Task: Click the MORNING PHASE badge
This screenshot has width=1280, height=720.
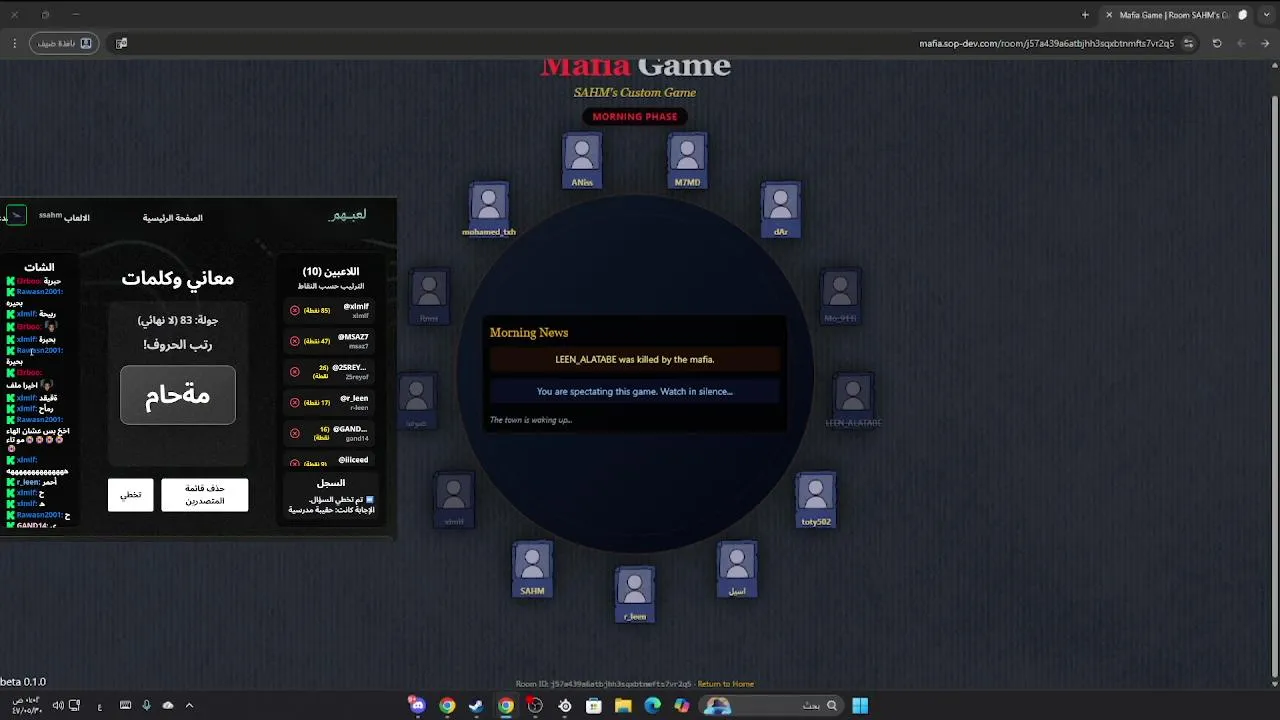Action: [x=634, y=116]
